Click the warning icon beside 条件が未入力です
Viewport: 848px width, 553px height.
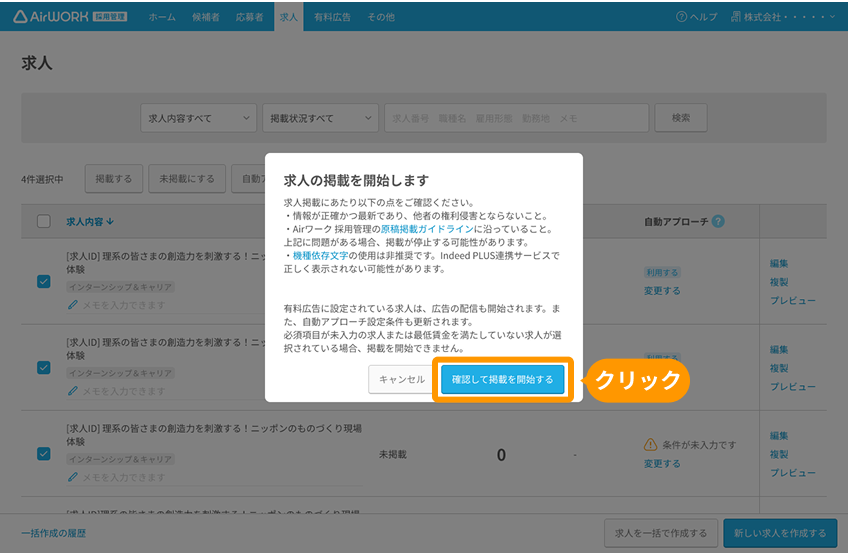point(650,445)
